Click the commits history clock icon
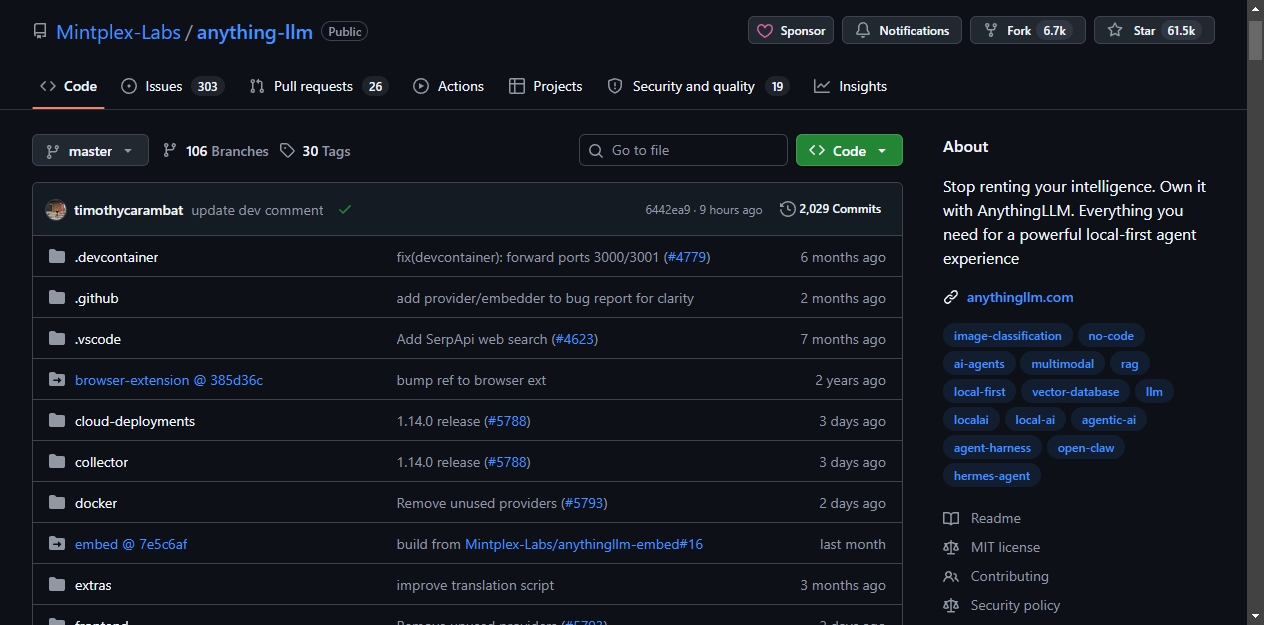This screenshot has height=625, width=1264. pos(788,209)
